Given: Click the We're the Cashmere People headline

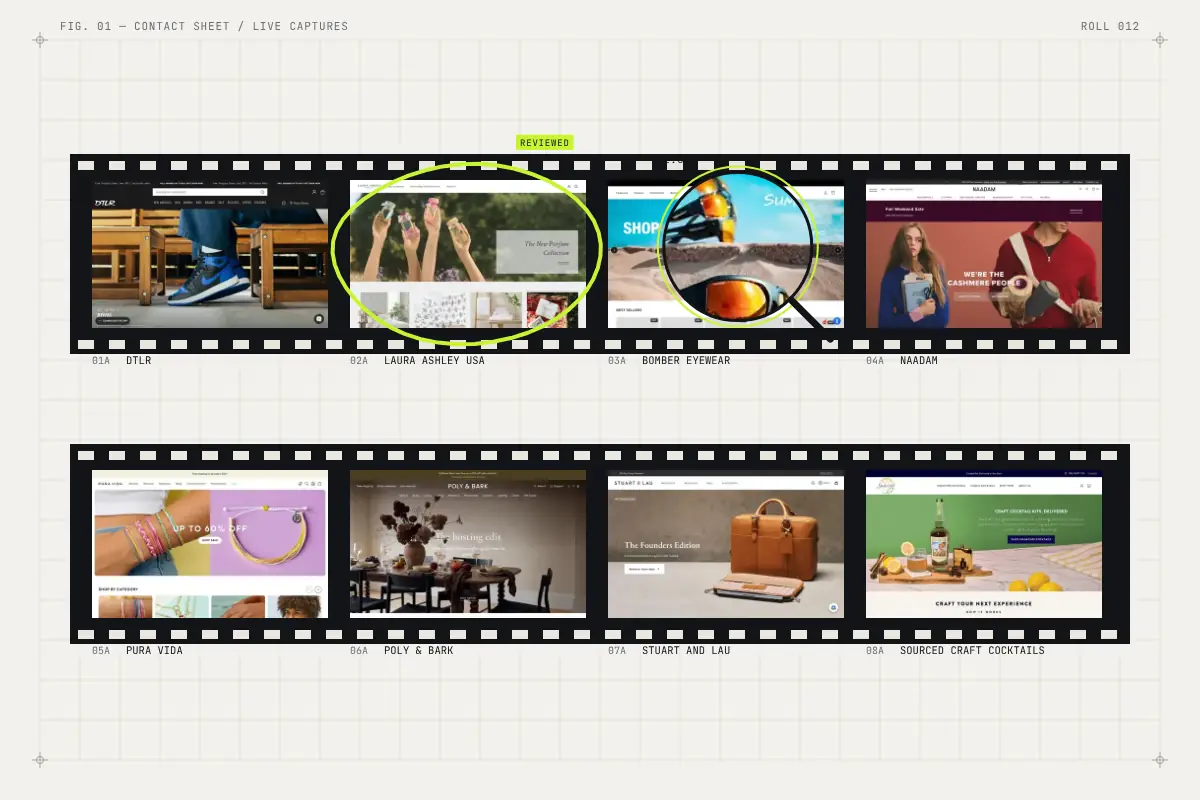Looking at the screenshot, I should click(984, 279).
